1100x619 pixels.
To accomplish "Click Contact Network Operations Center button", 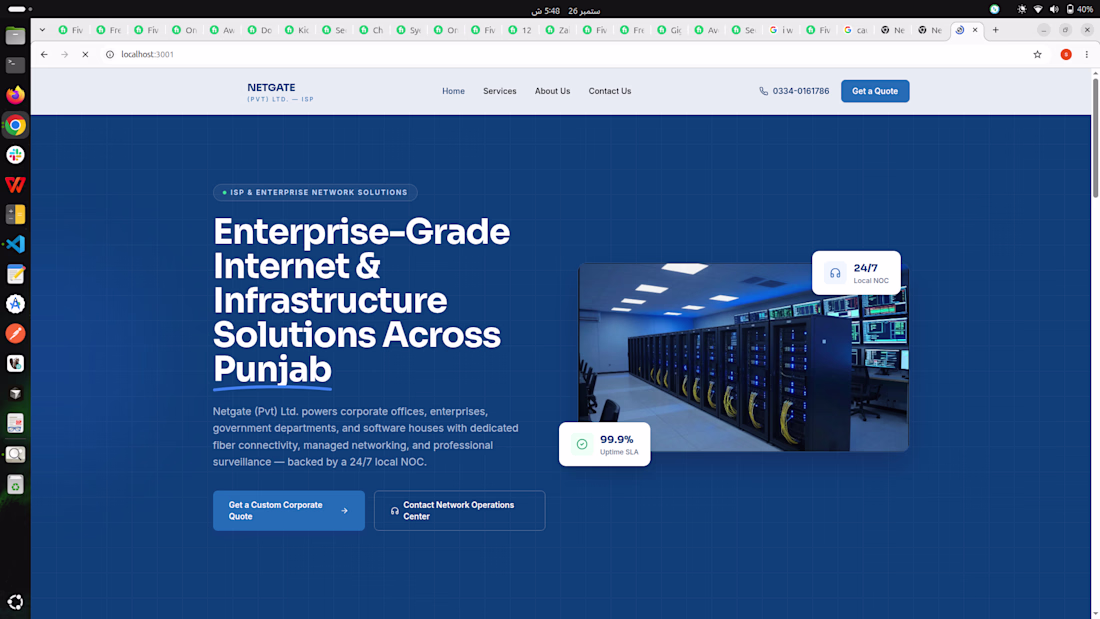I will (460, 510).
